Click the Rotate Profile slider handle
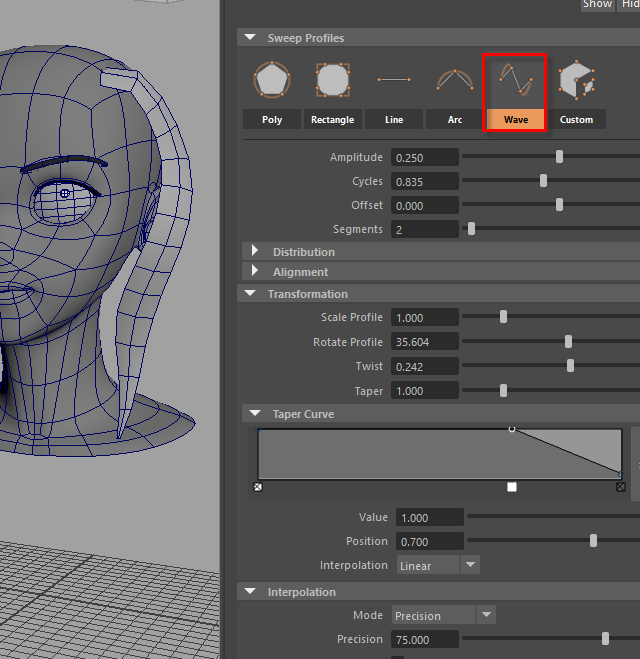The image size is (640, 659). coord(569,341)
